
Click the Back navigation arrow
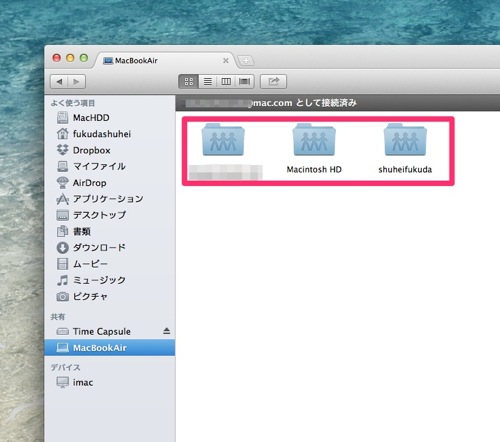pyautogui.click(x=59, y=82)
